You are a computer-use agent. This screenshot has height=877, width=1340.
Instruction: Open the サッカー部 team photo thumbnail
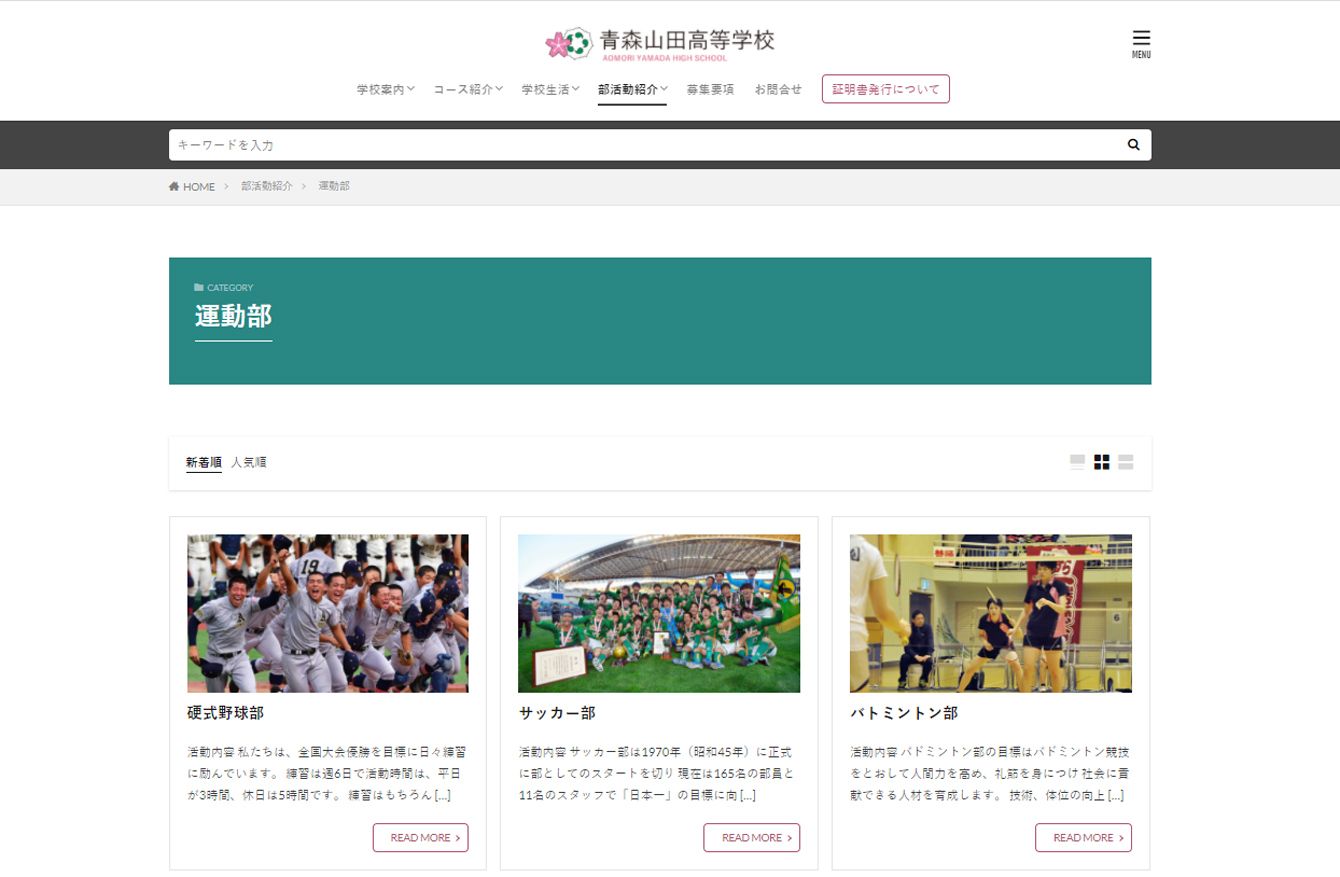pyautogui.click(x=659, y=613)
